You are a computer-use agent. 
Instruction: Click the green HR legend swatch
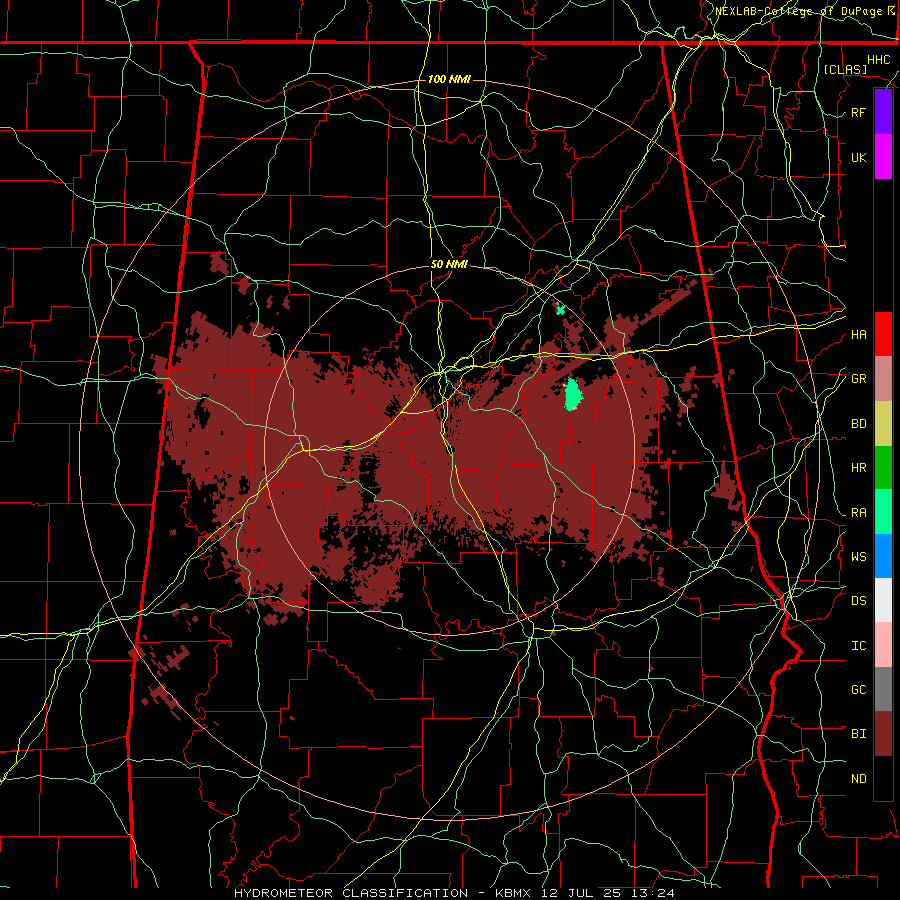883,467
